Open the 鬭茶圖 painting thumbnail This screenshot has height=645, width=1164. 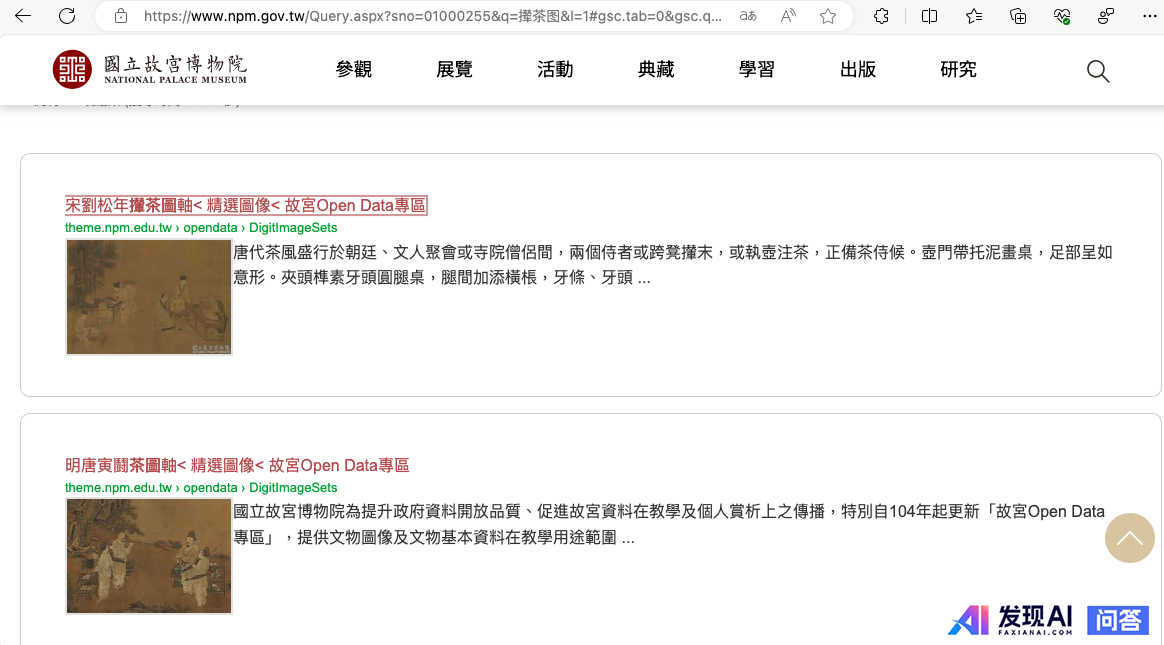(148, 556)
